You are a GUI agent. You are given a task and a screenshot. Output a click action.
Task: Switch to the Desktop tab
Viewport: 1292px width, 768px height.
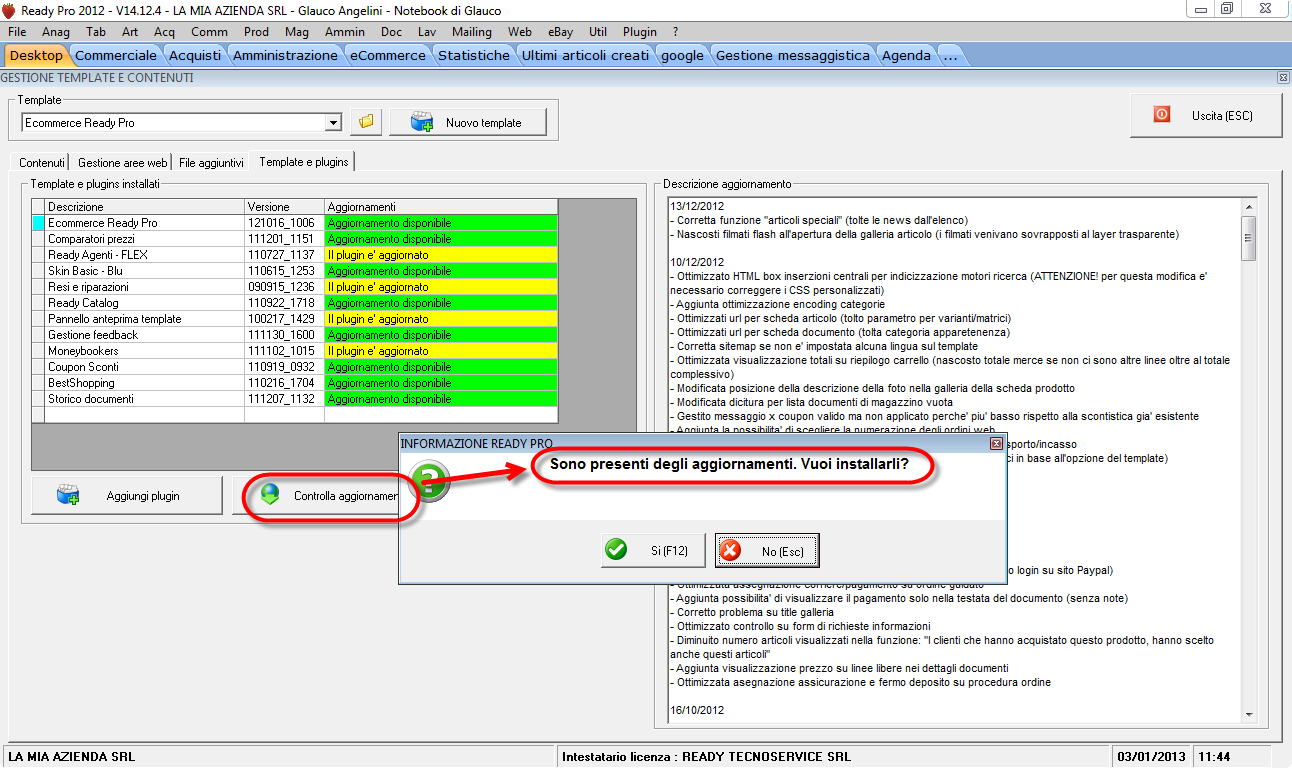pyautogui.click(x=36, y=55)
